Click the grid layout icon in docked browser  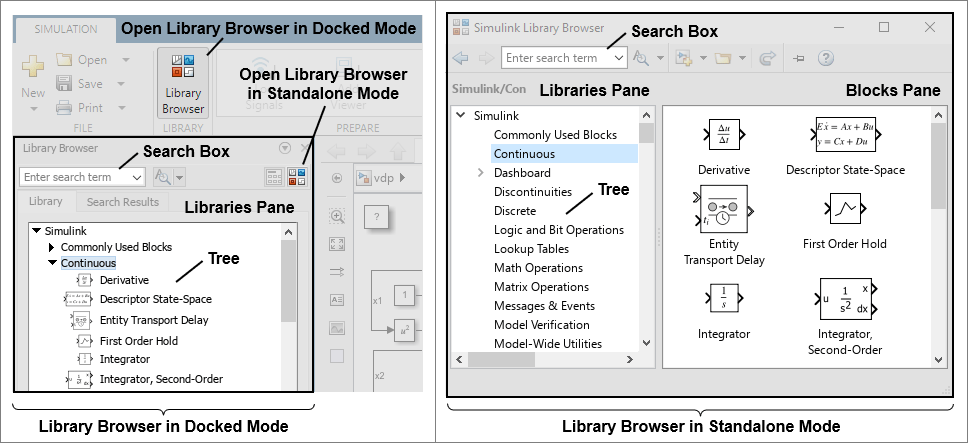(x=275, y=178)
